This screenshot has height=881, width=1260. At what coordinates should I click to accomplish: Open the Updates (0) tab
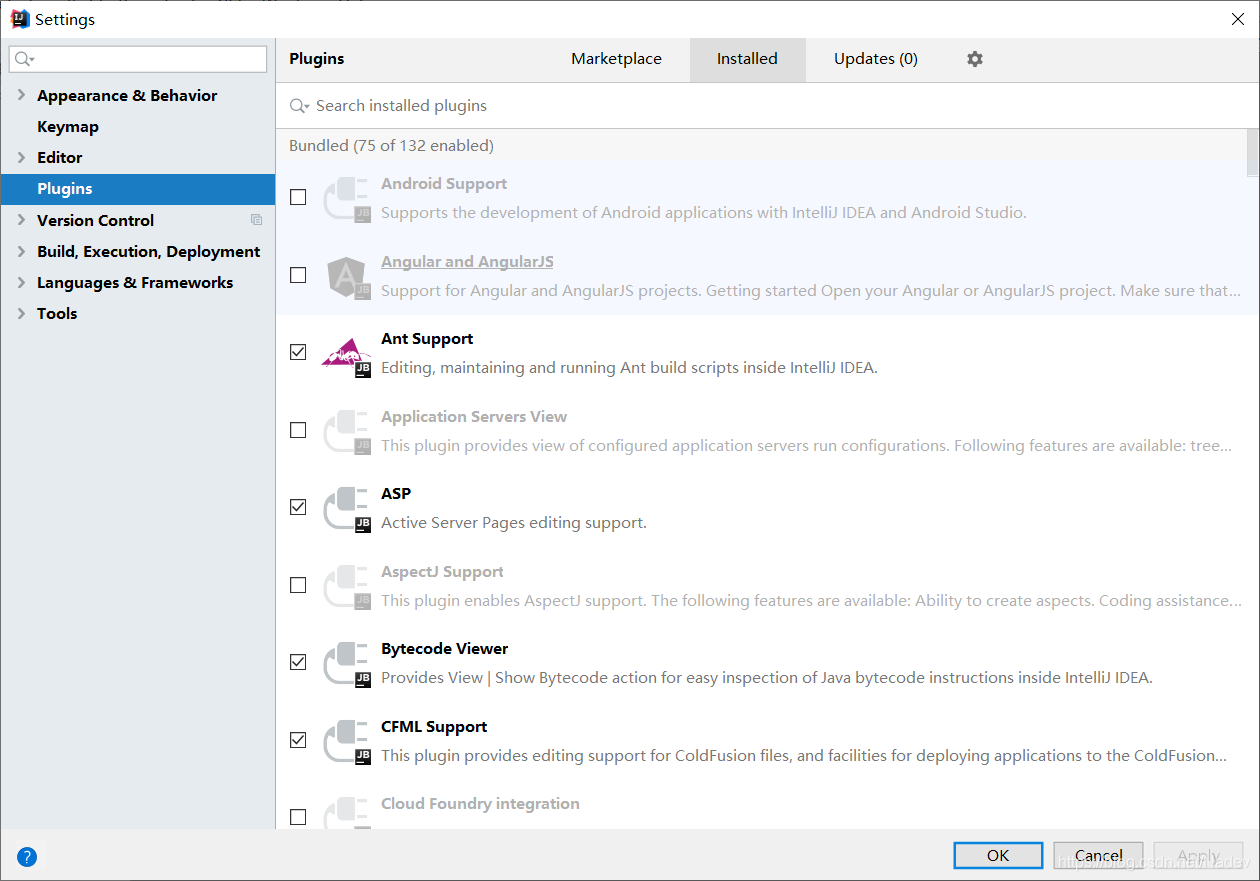point(876,59)
